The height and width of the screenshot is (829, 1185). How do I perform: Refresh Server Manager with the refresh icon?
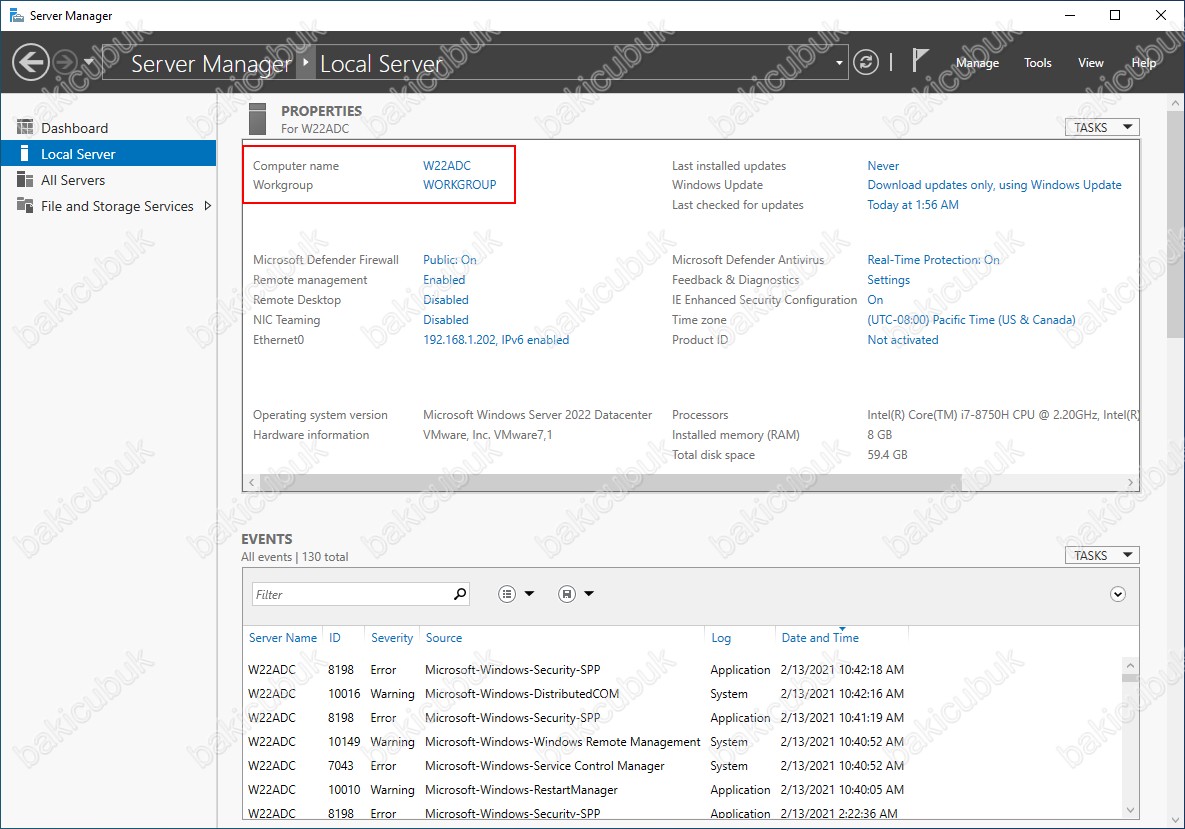pos(866,63)
